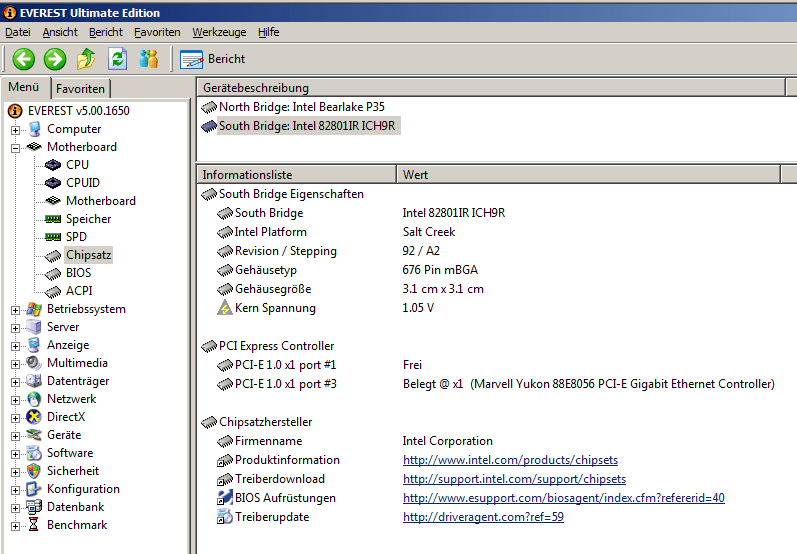
Task: Select Speicher in the tree
Action: coord(88,219)
